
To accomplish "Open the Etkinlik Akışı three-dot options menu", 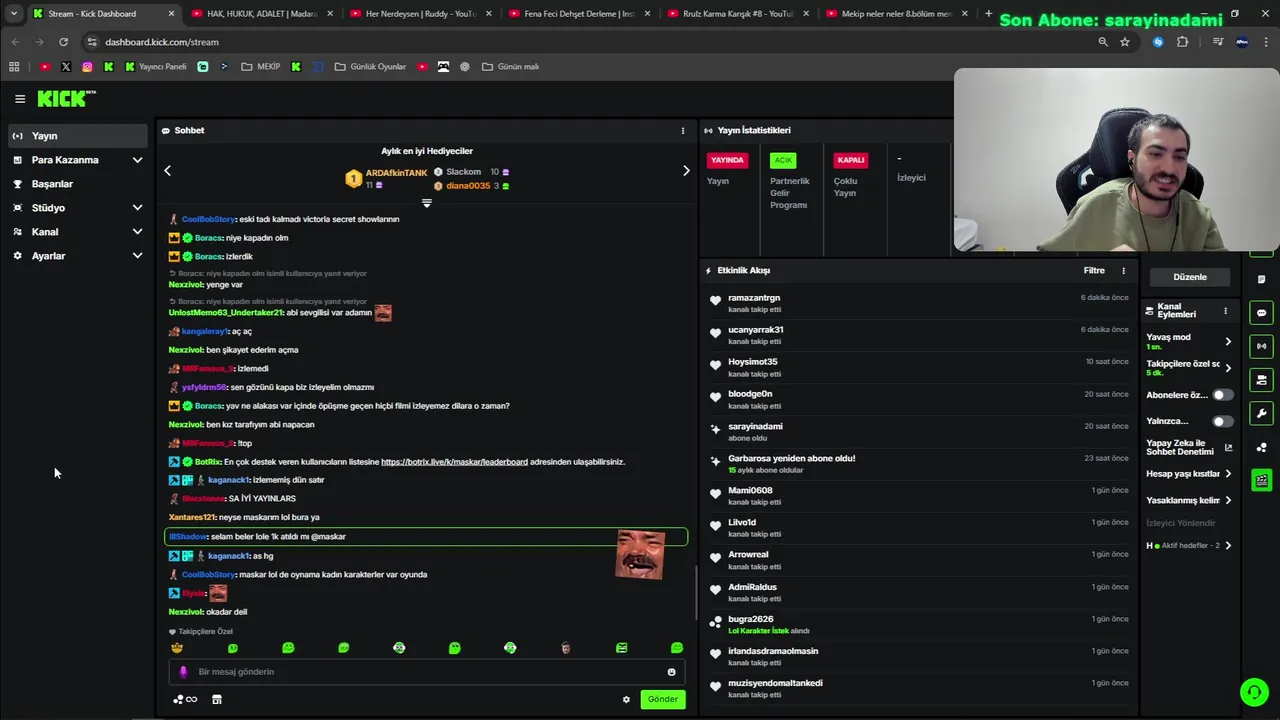I will [1123, 270].
